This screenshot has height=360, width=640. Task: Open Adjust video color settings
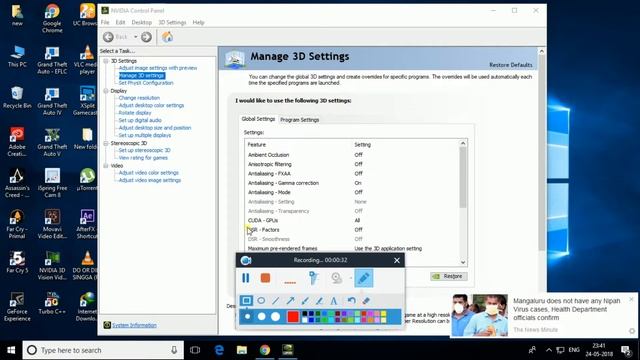(149, 173)
